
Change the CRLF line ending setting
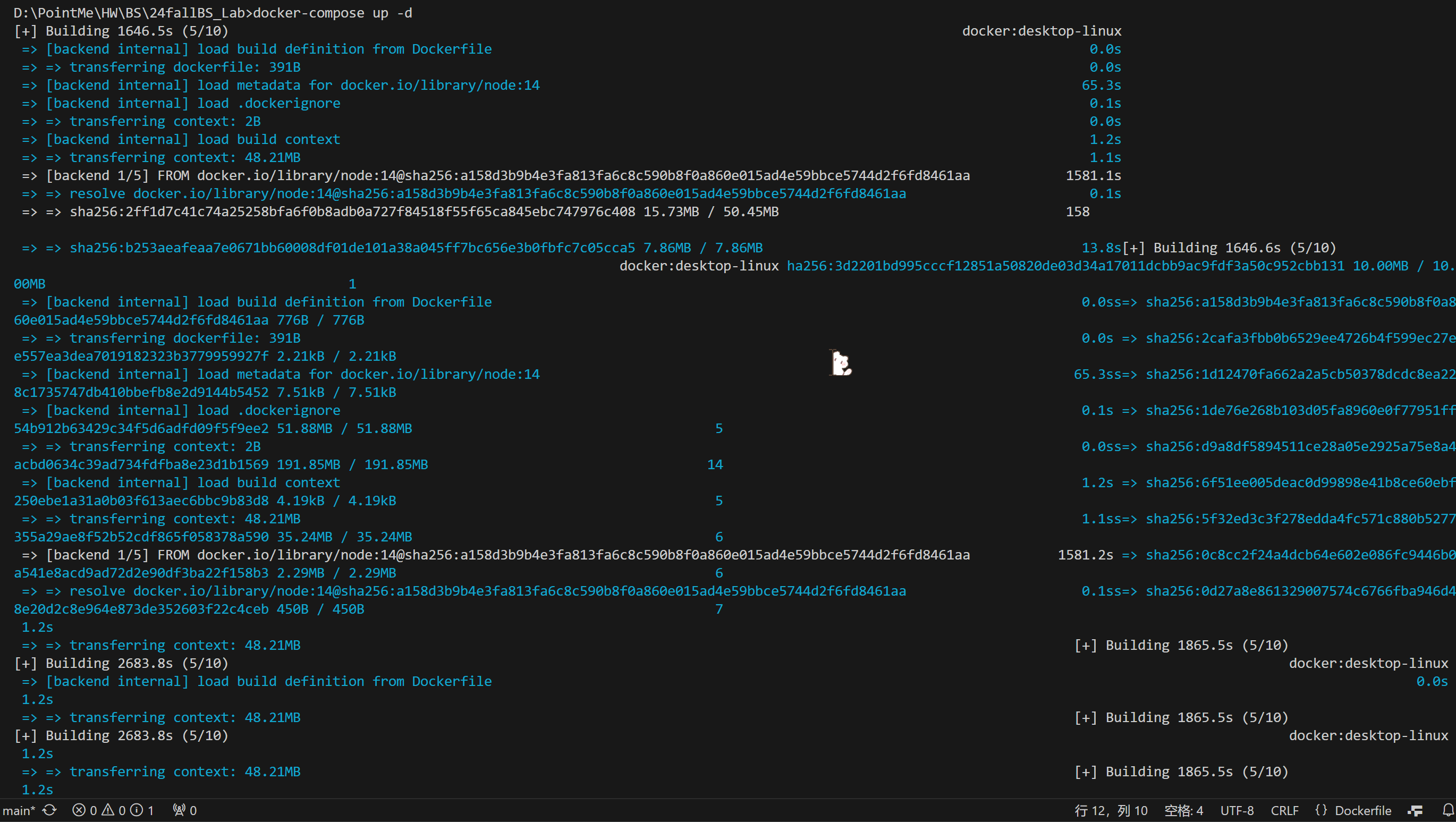coord(1284,810)
